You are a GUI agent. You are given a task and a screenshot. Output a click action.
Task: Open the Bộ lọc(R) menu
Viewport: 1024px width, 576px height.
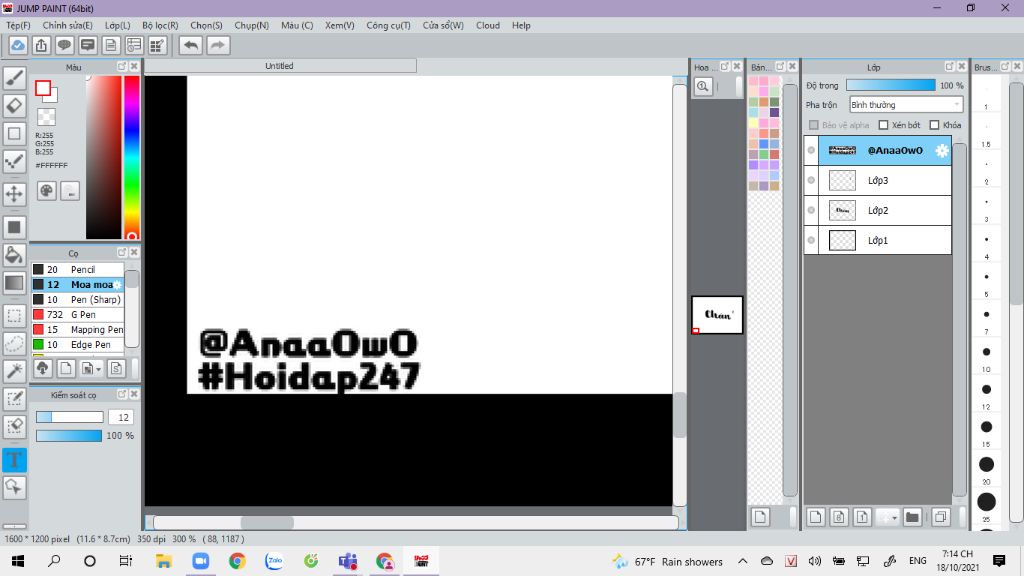point(160,25)
